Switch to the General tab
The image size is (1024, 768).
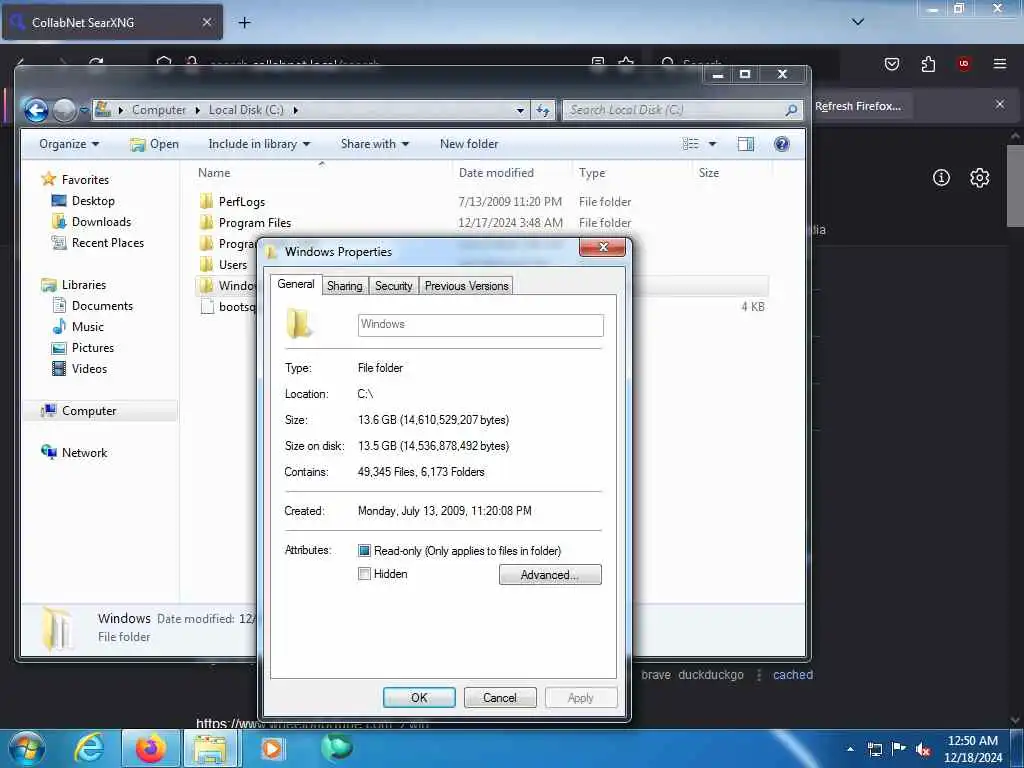pyautogui.click(x=296, y=284)
